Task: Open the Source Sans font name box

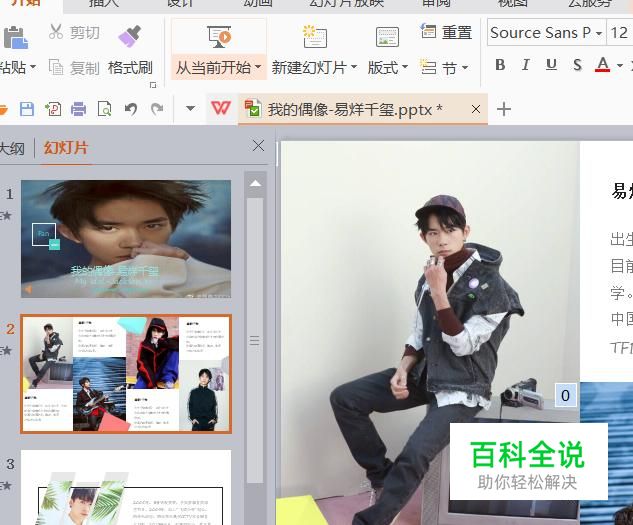Action: (x=540, y=32)
